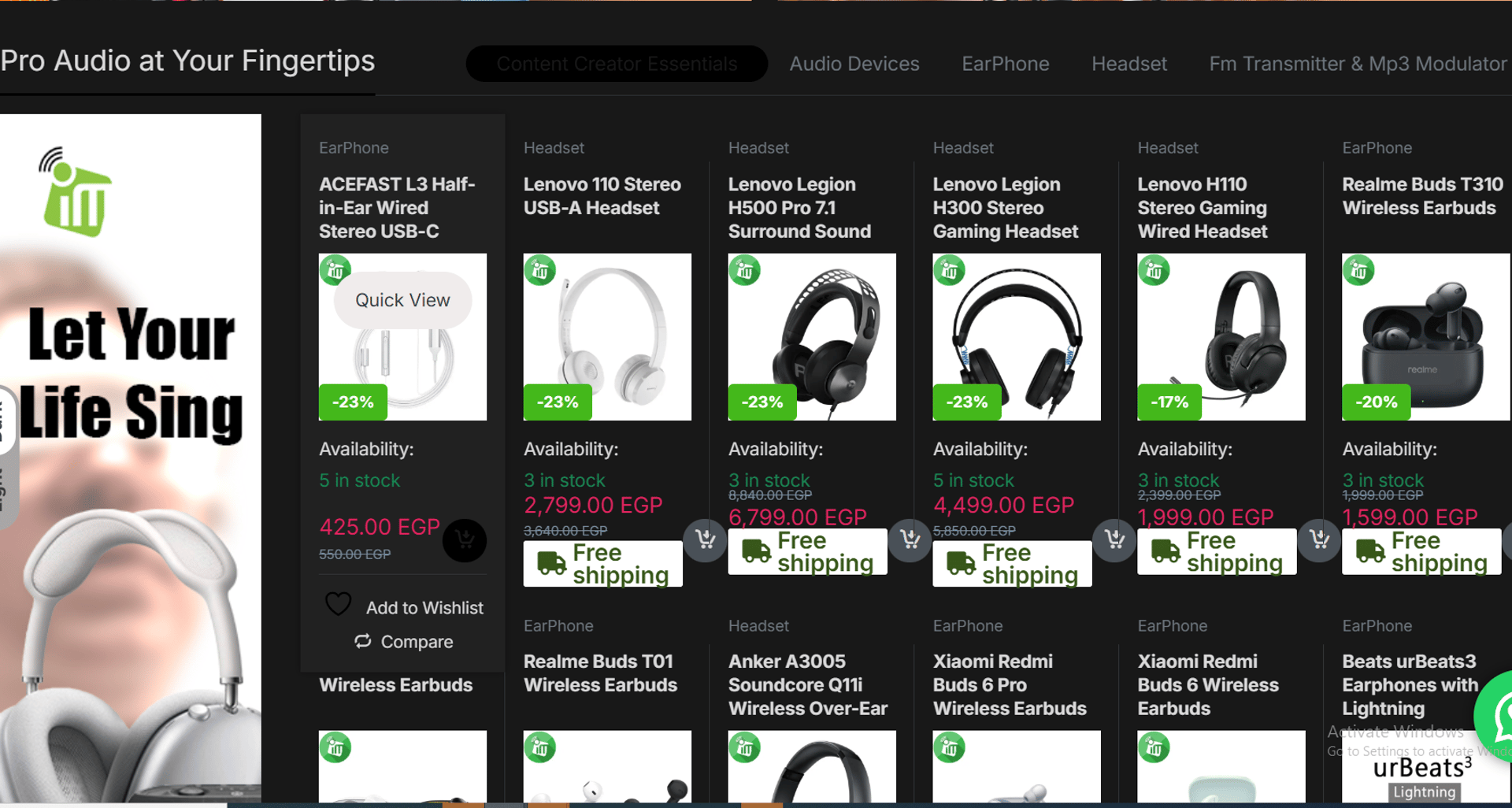Click Headset label above Anker A3005
Viewport: 1512px width, 808px height.
758,626
